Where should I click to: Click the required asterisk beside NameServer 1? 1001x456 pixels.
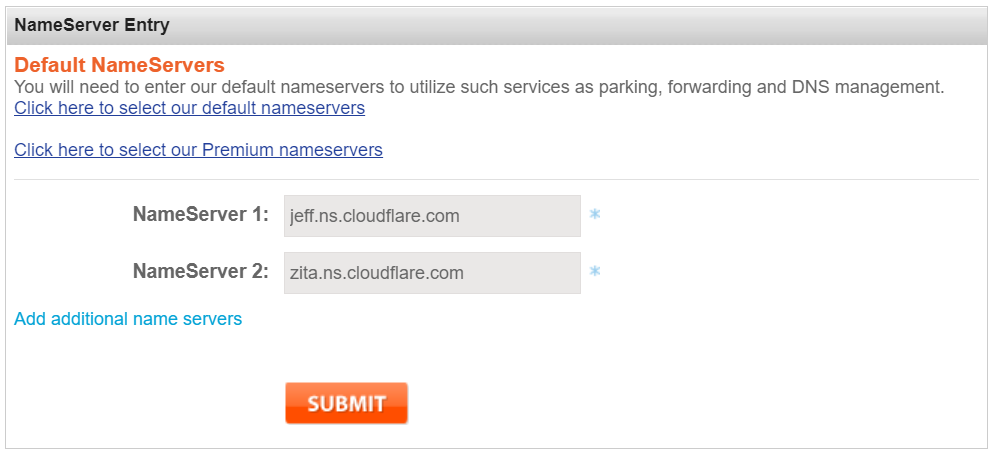594,215
